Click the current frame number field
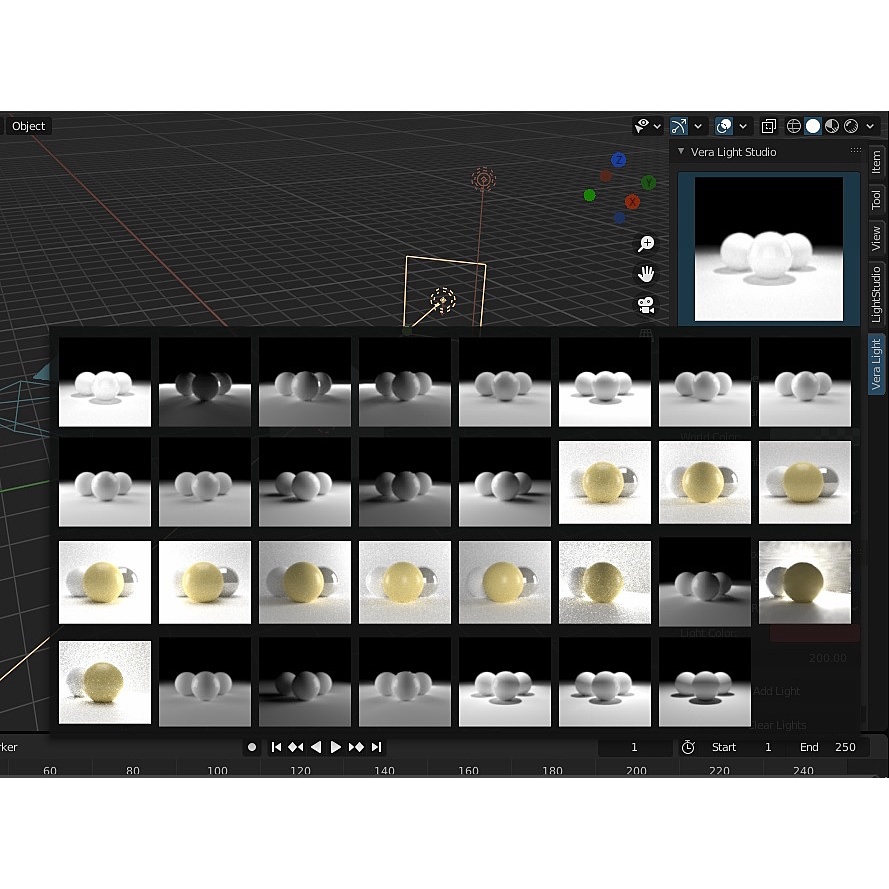The width and height of the screenshot is (889, 889). (634, 747)
